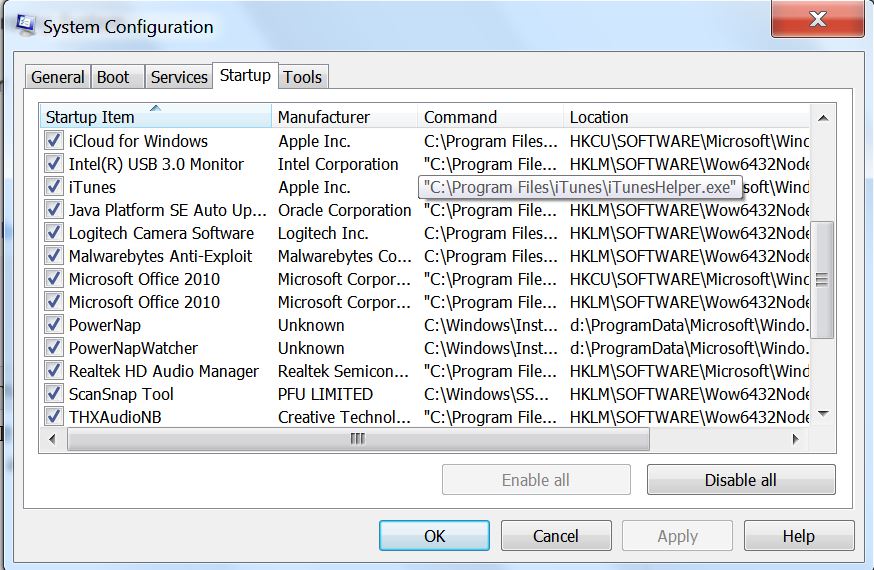Screen dimensions: 874x570
Task: Click the Cancel button
Action: (x=556, y=536)
